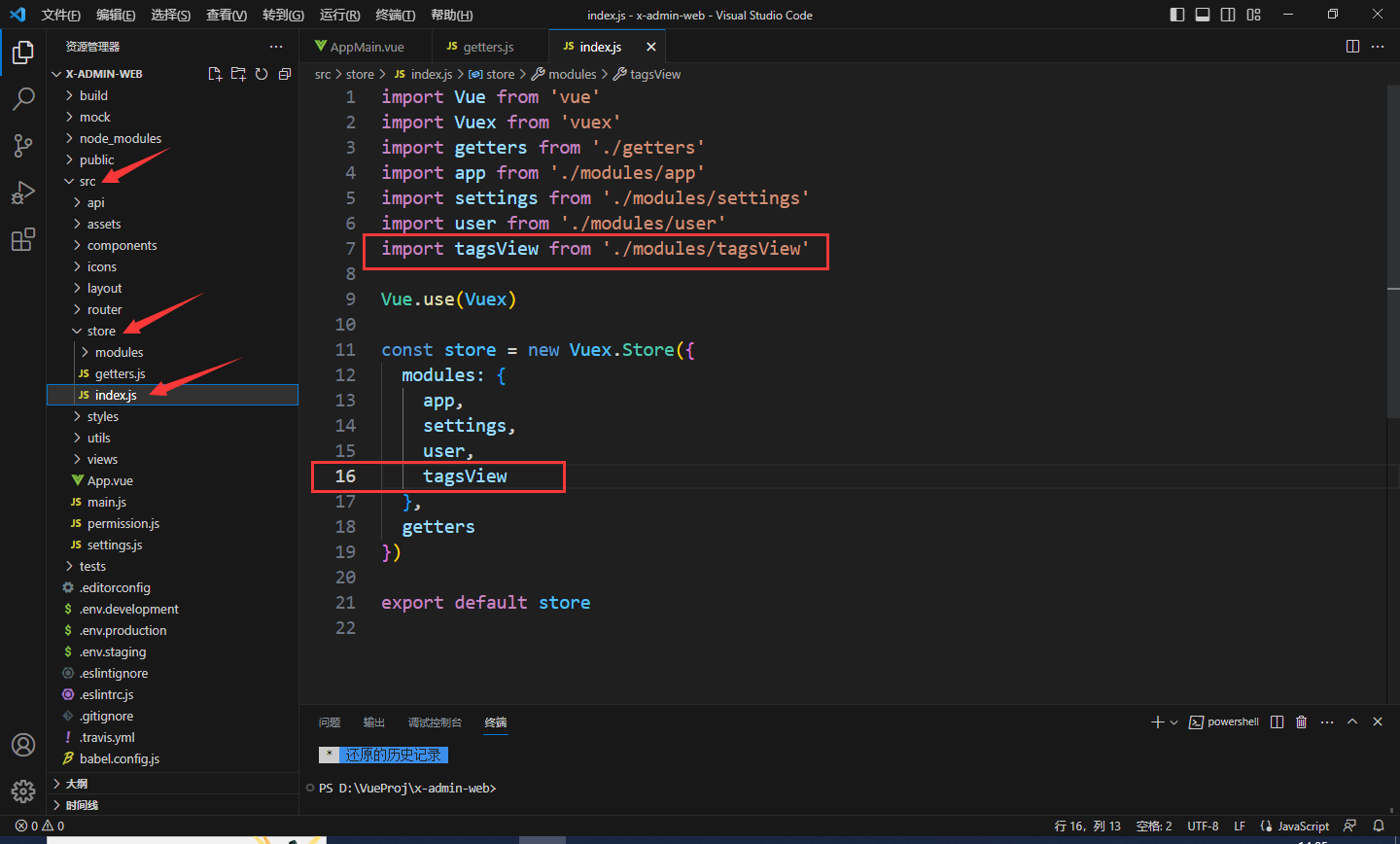
Task: Expand the 大纲 outline section
Action: pyautogui.click(x=173, y=784)
